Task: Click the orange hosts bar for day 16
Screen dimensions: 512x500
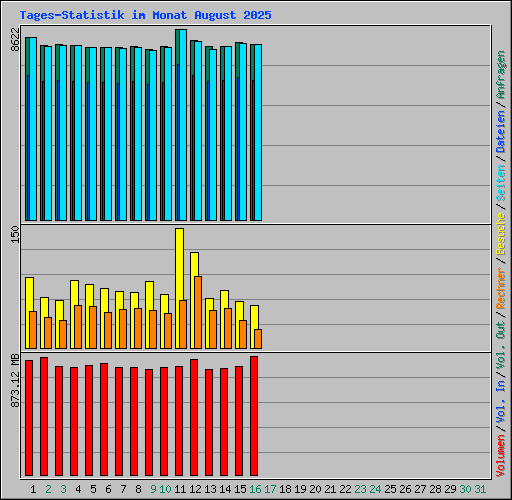Action: pyautogui.click(x=258, y=339)
